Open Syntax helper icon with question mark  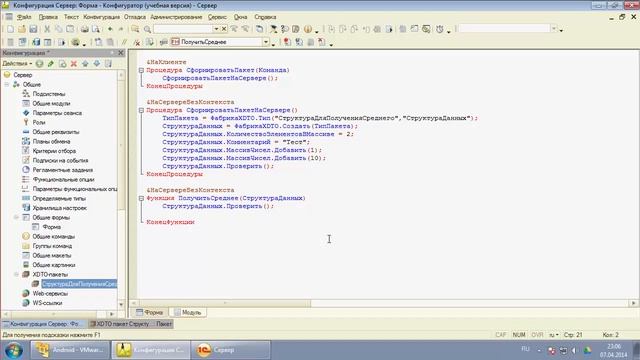point(284,29)
